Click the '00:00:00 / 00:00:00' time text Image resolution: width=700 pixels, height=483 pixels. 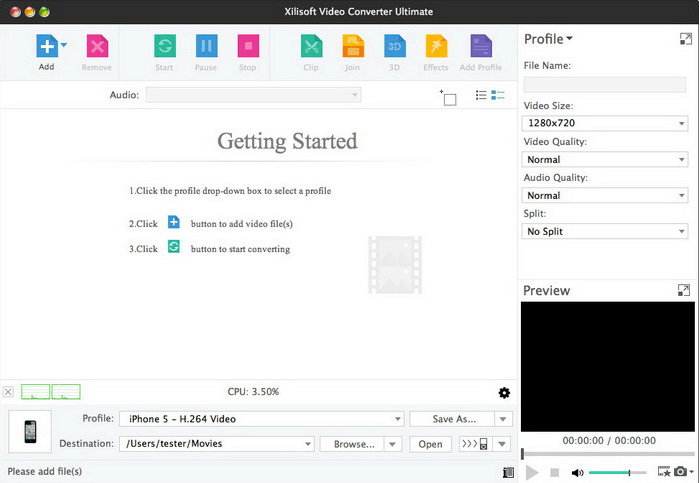(x=609, y=441)
